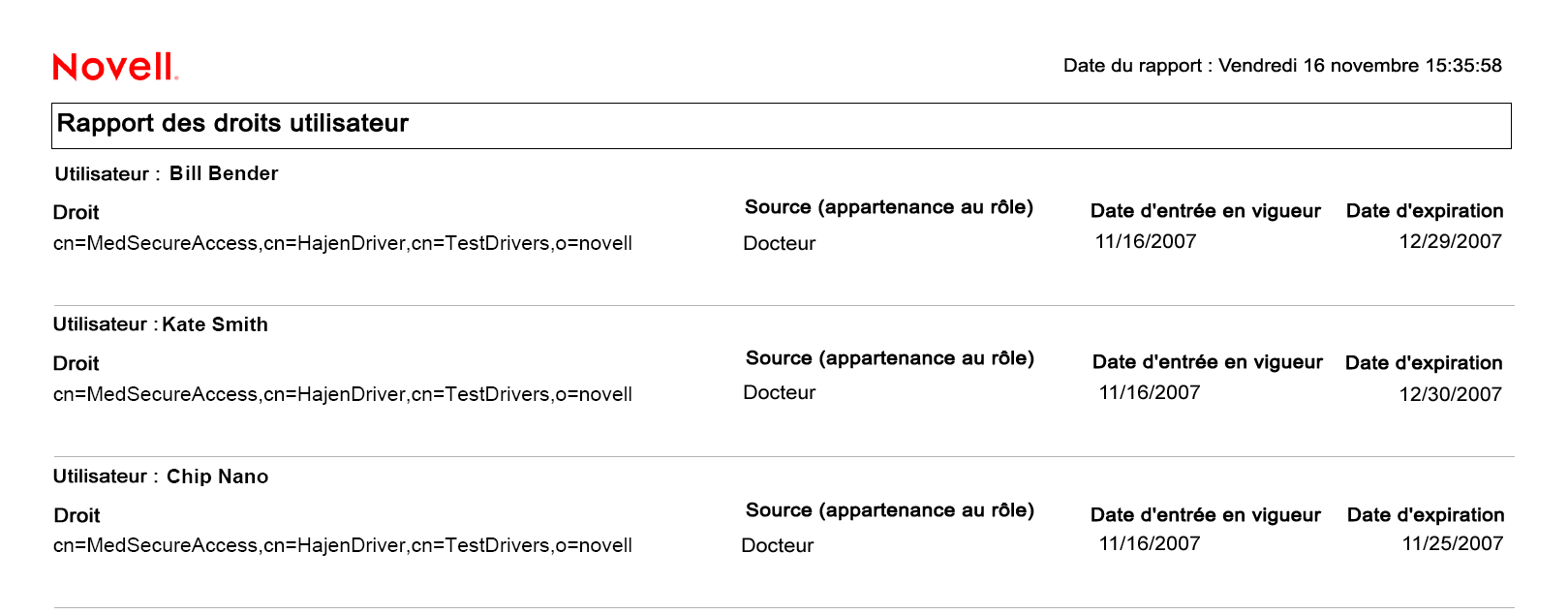Click the user name Chip Nano
Screen dimensions: 1568x614
coord(217,477)
